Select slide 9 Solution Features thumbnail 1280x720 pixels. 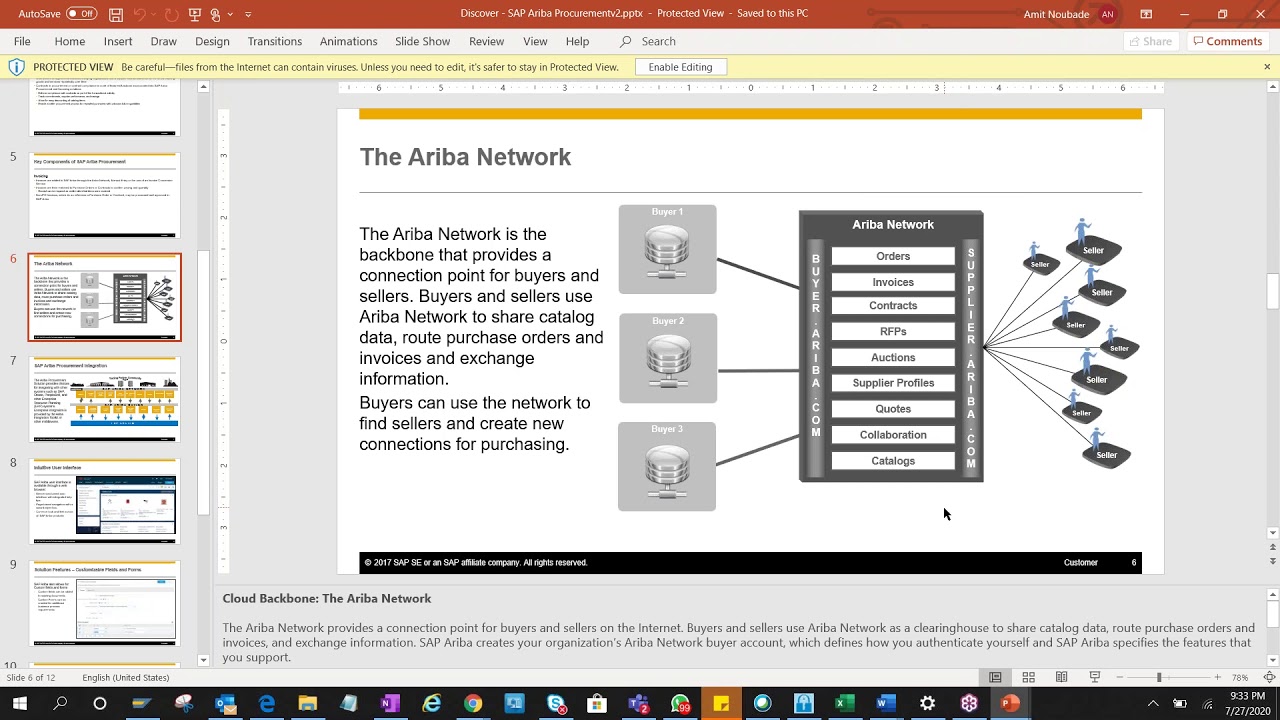point(105,603)
